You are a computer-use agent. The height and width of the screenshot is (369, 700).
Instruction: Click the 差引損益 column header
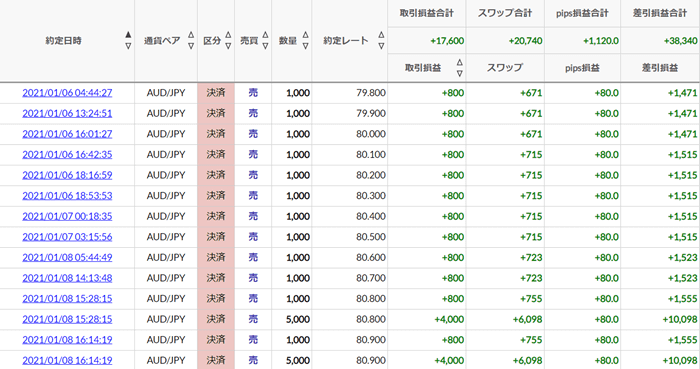click(x=659, y=68)
